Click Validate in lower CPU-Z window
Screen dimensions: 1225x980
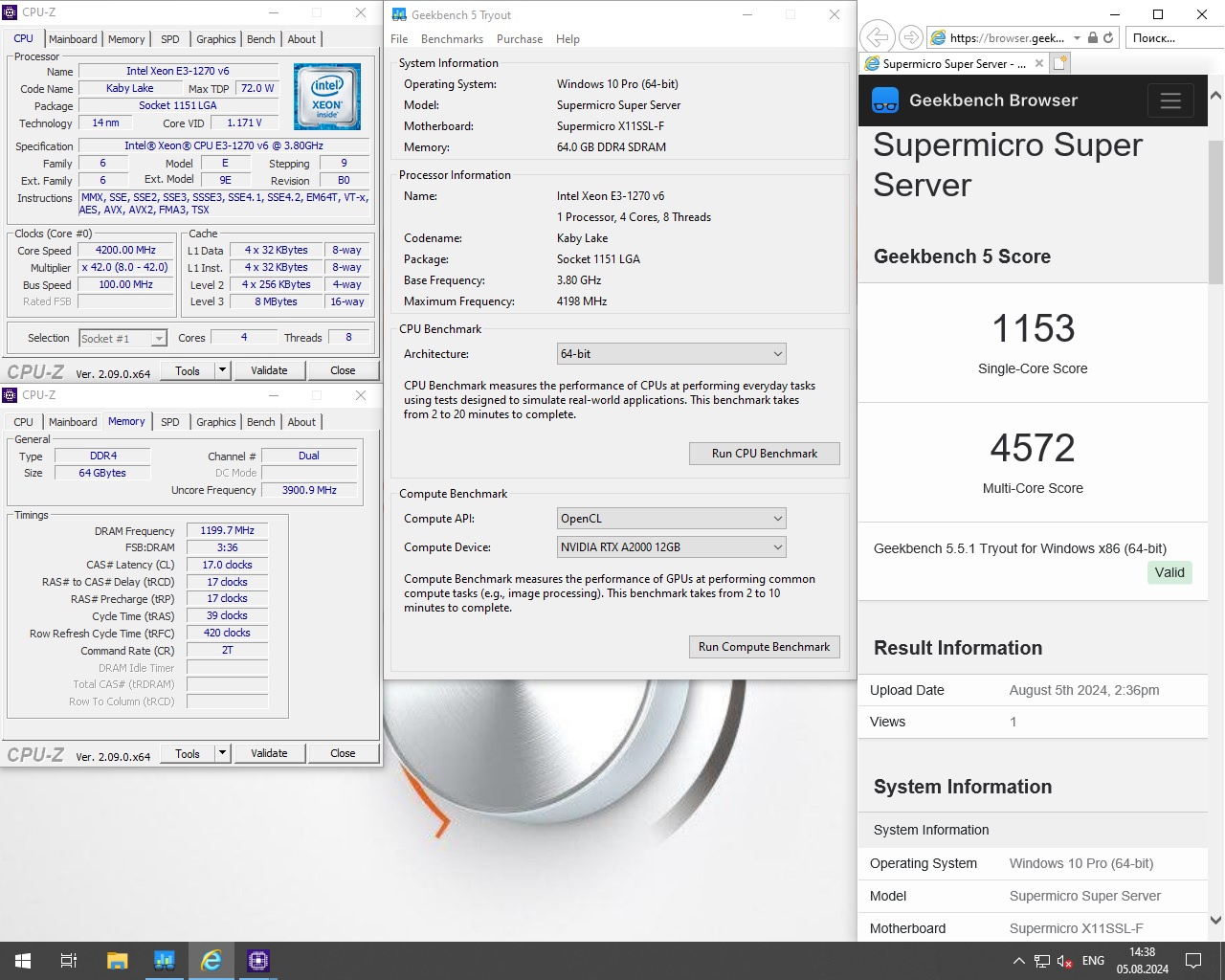click(x=269, y=753)
